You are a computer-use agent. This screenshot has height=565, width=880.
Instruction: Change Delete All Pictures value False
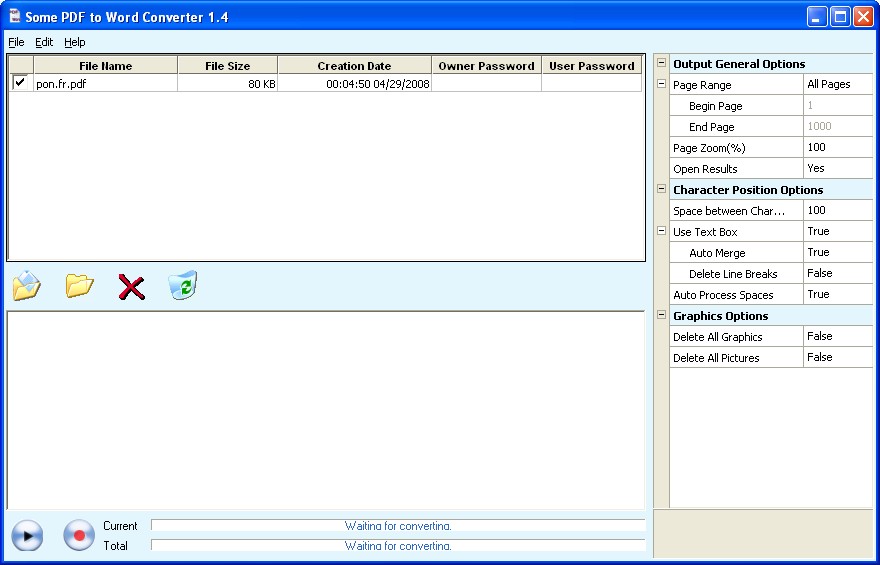coord(838,357)
